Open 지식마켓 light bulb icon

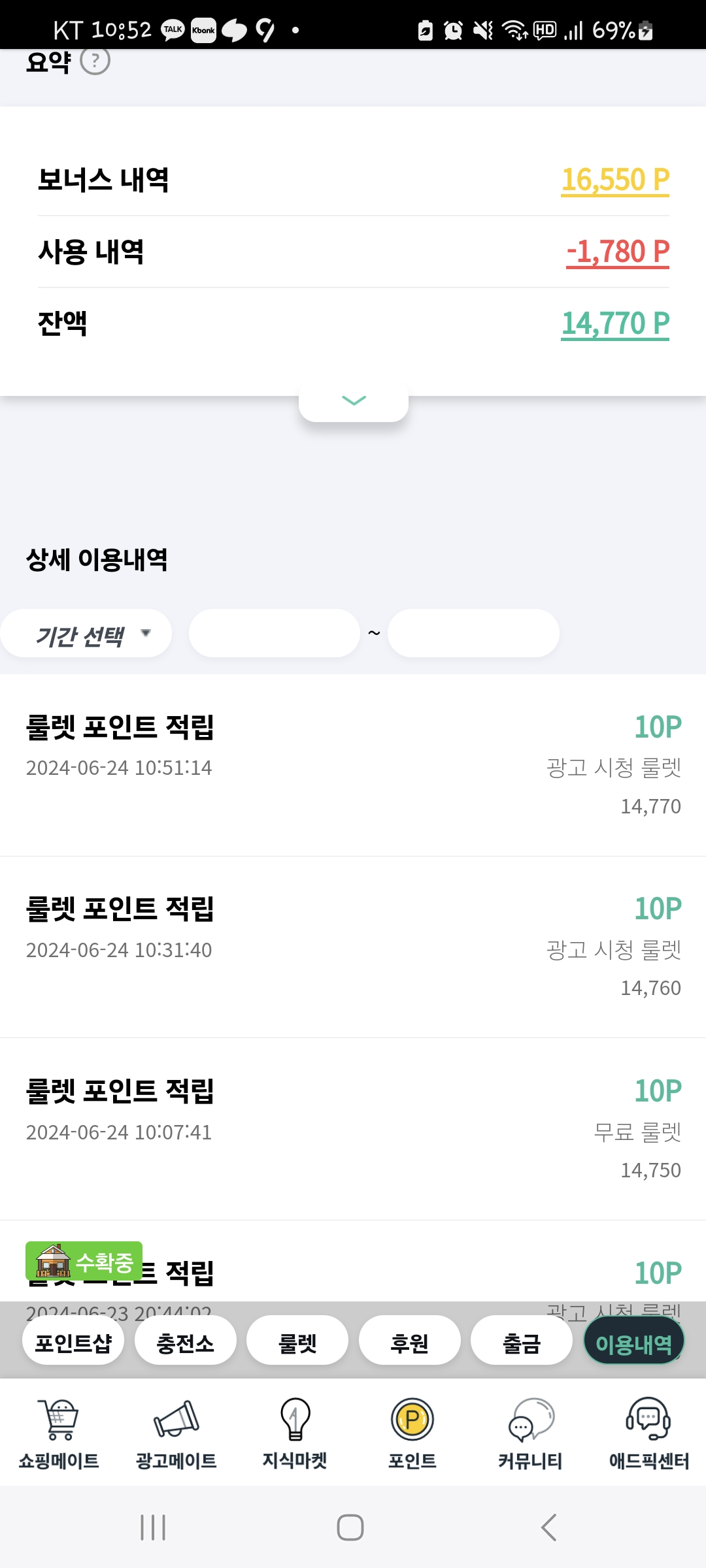295,1419
